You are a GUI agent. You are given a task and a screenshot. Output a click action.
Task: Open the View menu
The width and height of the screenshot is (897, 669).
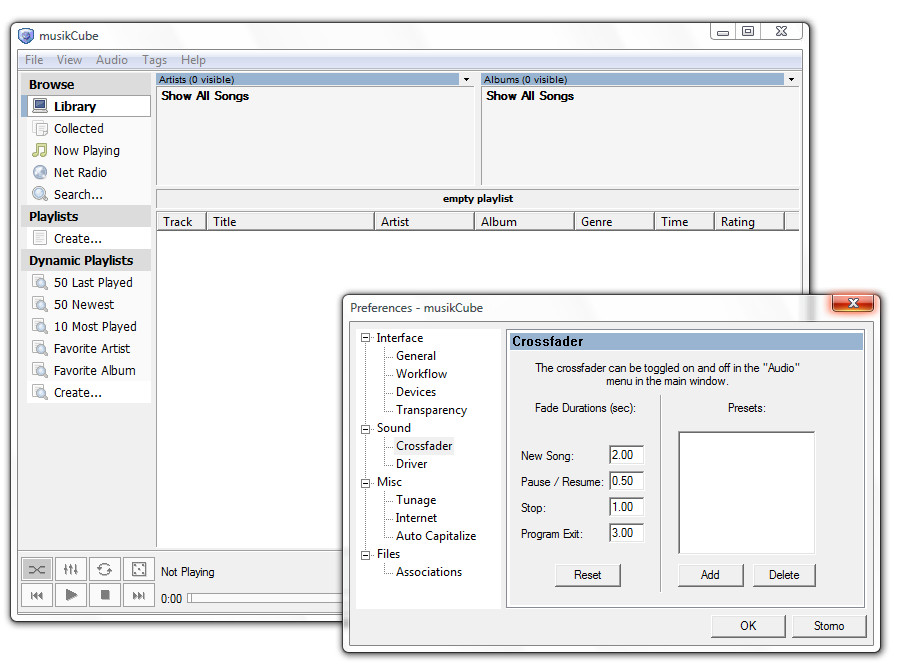coord(69,60)
